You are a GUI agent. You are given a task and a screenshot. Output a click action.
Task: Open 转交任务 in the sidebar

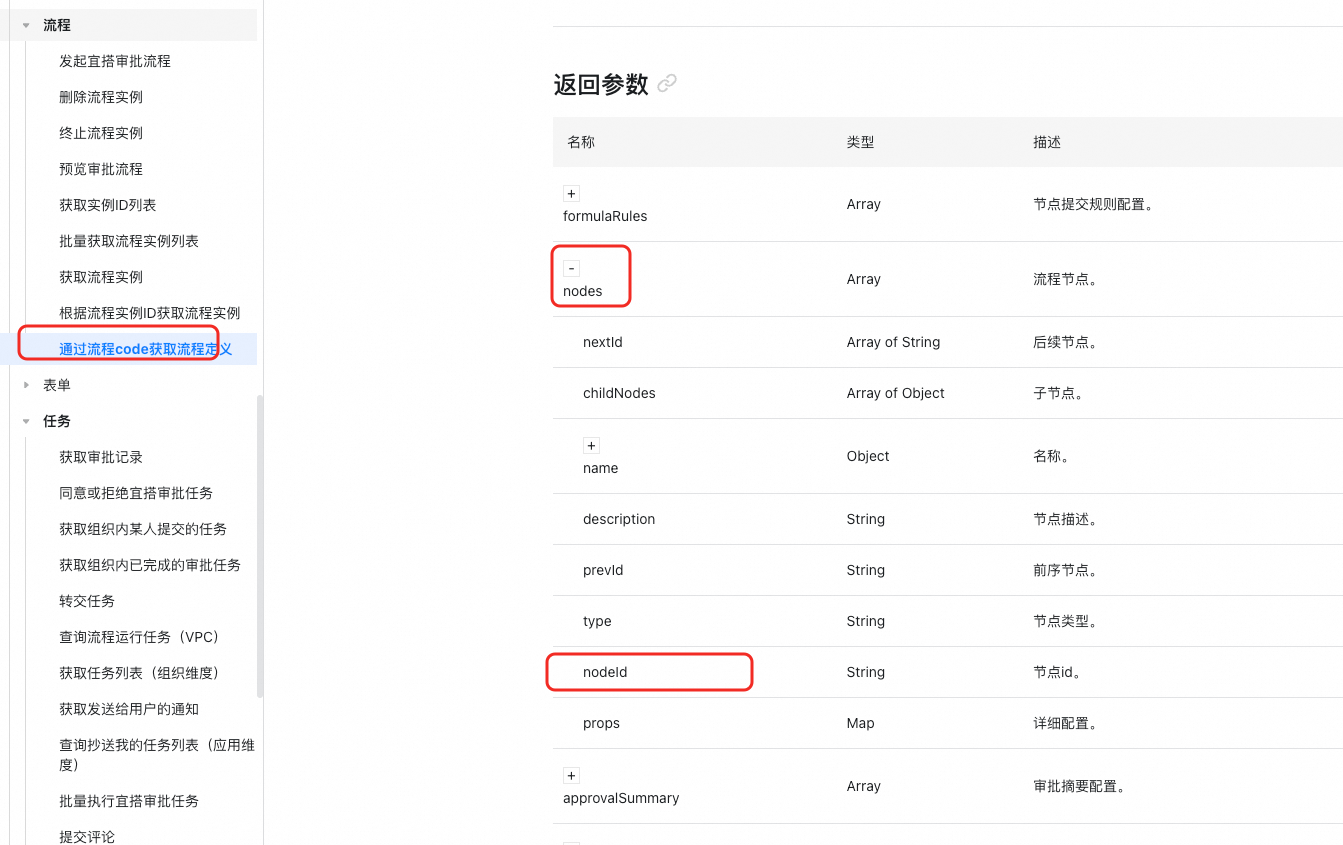click(87, 601)
